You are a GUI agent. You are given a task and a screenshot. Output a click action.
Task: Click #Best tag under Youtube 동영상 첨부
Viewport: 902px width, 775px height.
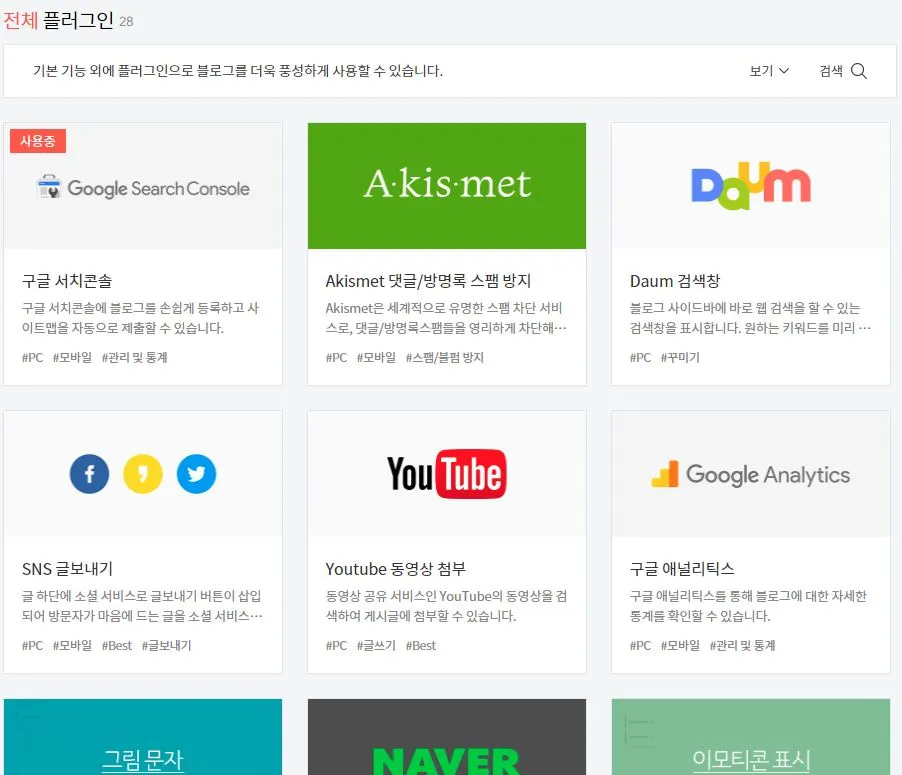coord(421,646)
